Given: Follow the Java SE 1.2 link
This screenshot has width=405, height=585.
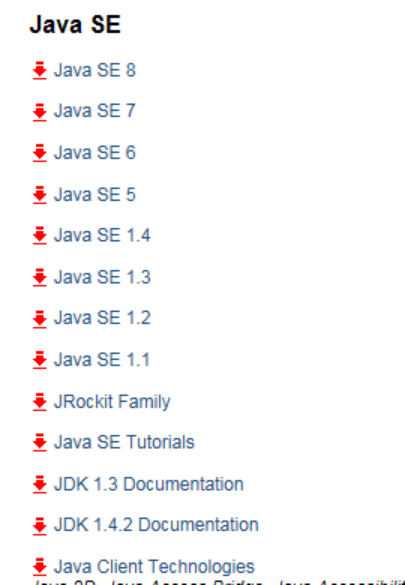Looking at the screenshot, I should click(x=102, y=318).
